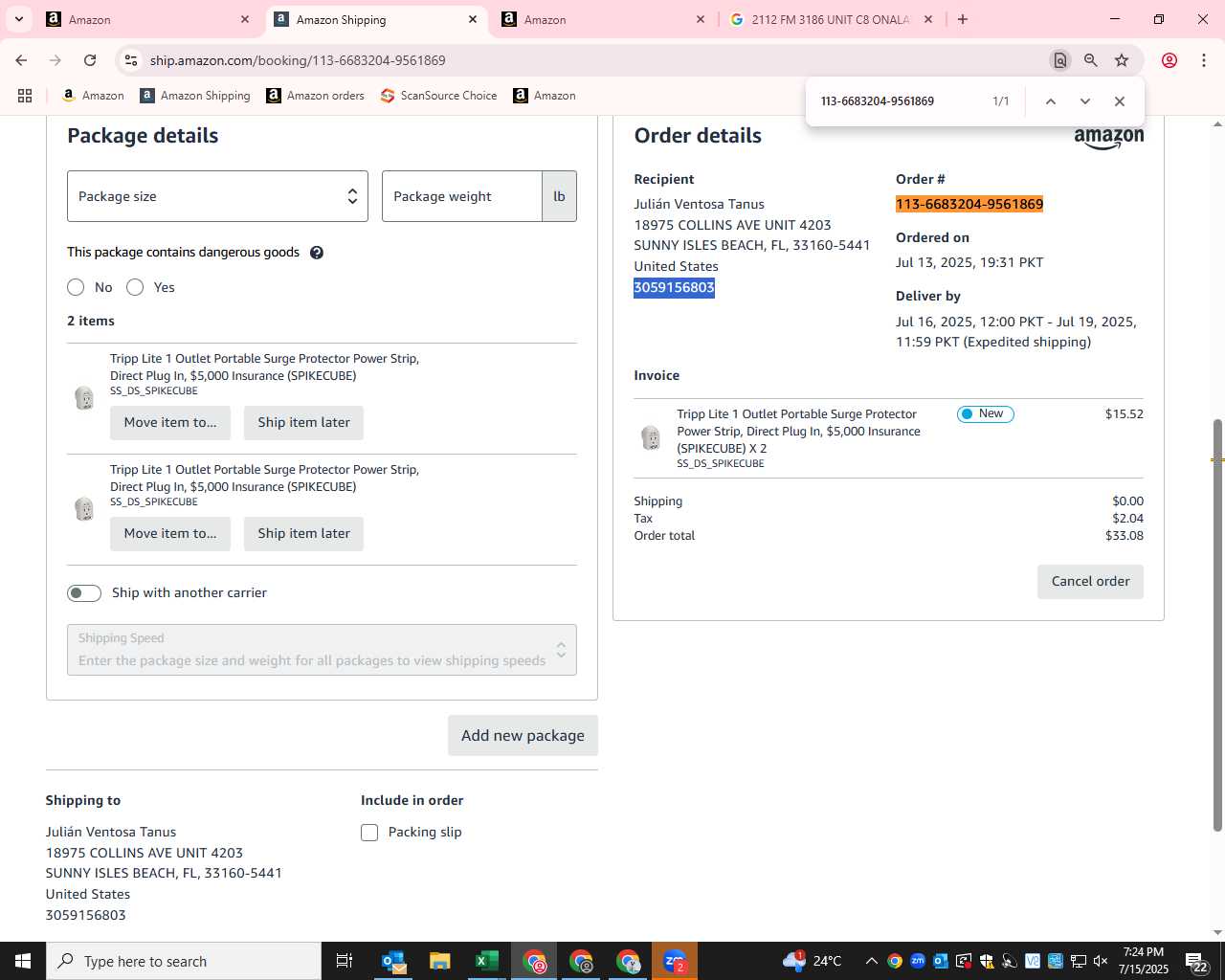Click the page vertical scrollbar

(1217, 625)
